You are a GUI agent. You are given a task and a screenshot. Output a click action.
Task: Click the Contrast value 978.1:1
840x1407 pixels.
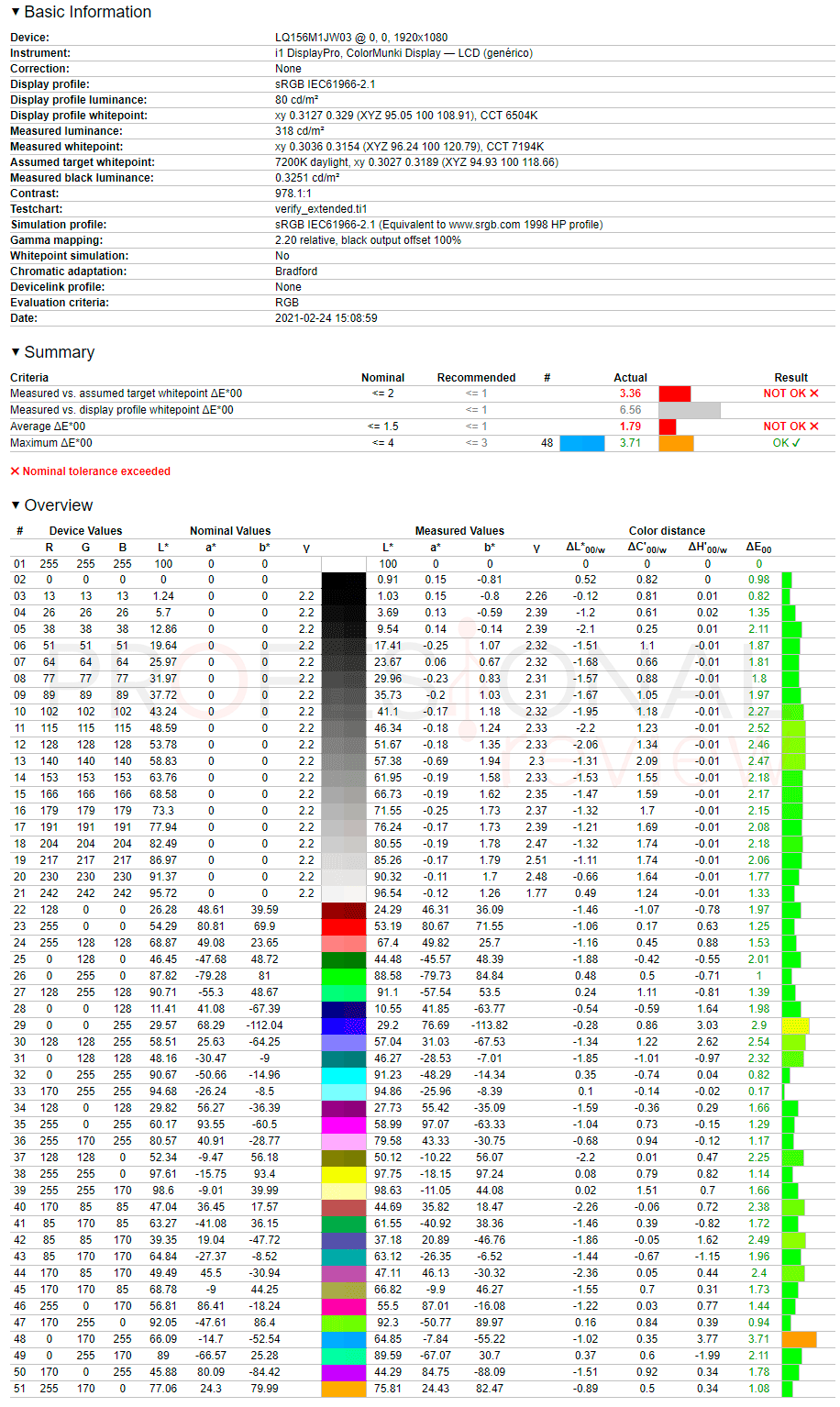click(x=293, y=194)
